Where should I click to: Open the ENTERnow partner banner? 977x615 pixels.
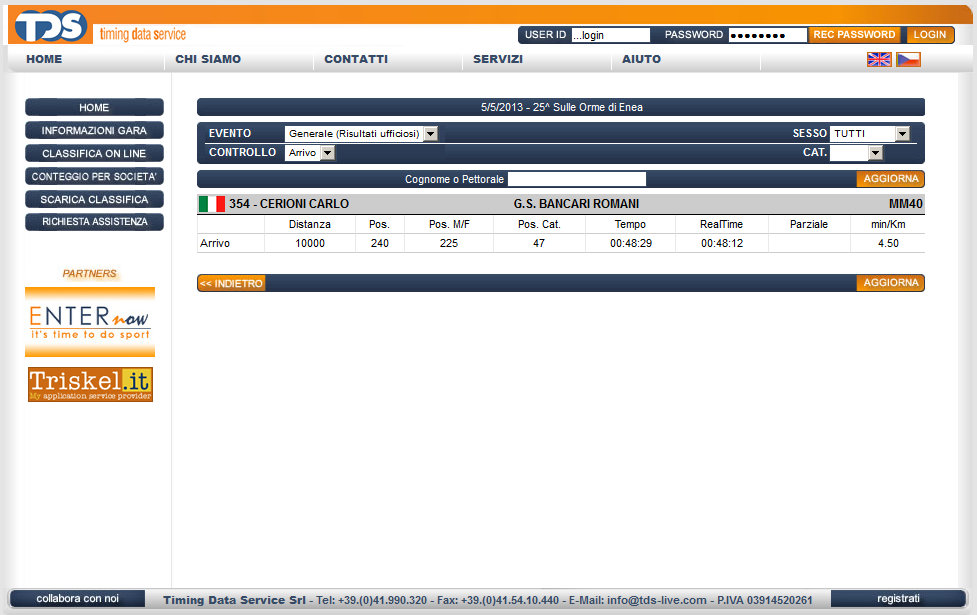point(90,321)
